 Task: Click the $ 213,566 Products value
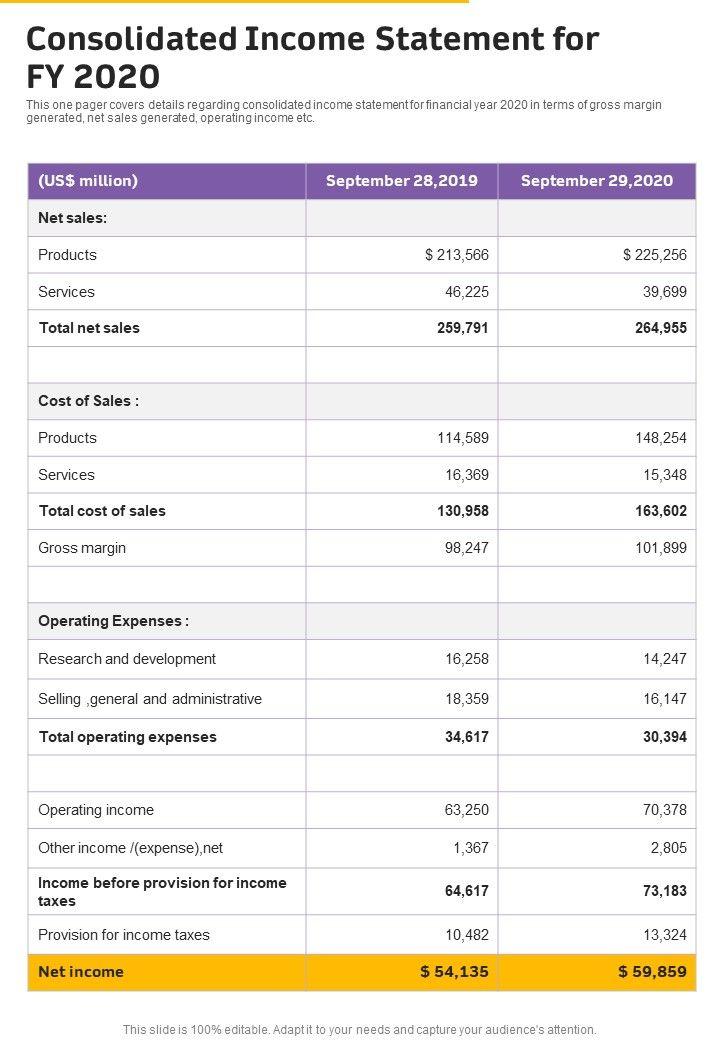[x=457, y=255]
